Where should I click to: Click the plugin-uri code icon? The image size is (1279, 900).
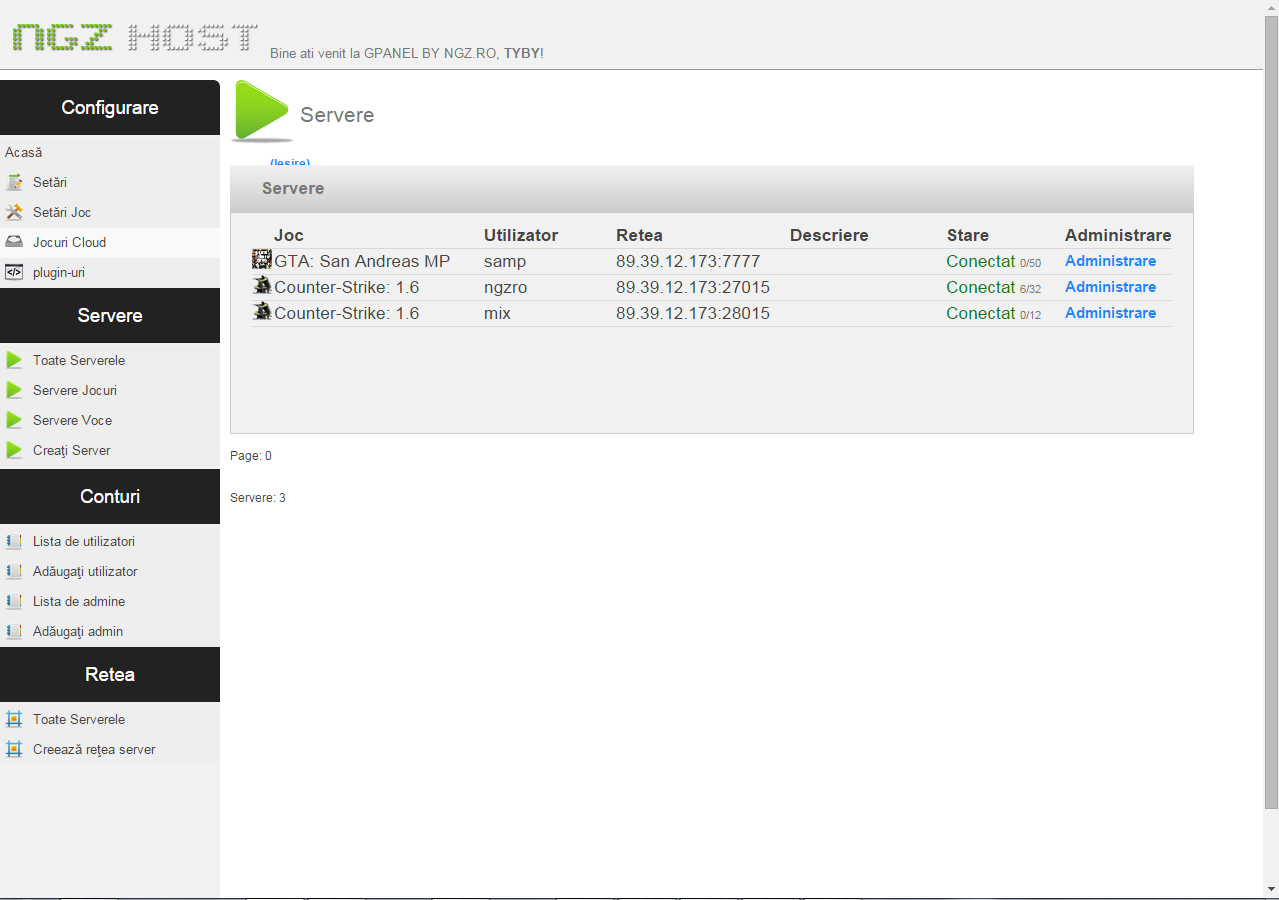point(14,272)
